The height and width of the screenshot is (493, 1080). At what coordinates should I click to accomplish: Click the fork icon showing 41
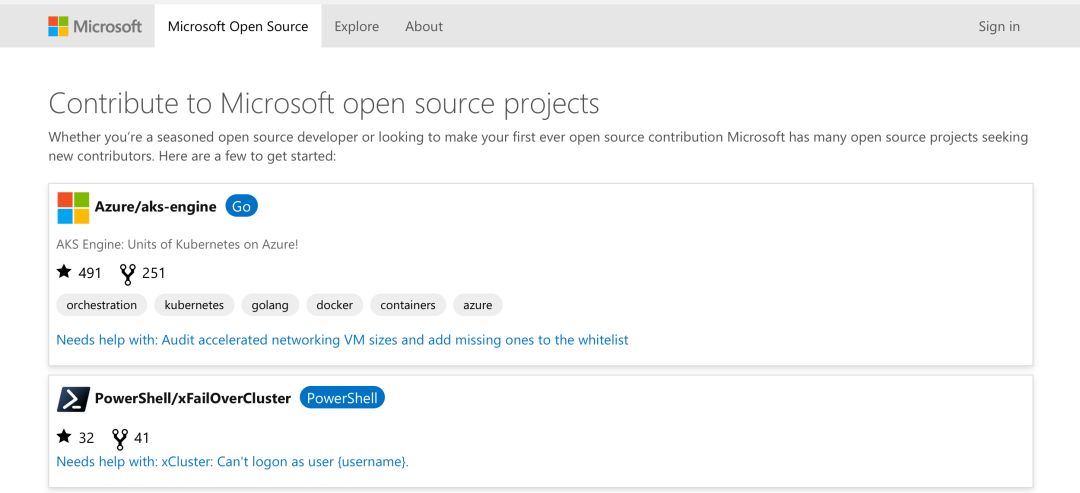120,437
